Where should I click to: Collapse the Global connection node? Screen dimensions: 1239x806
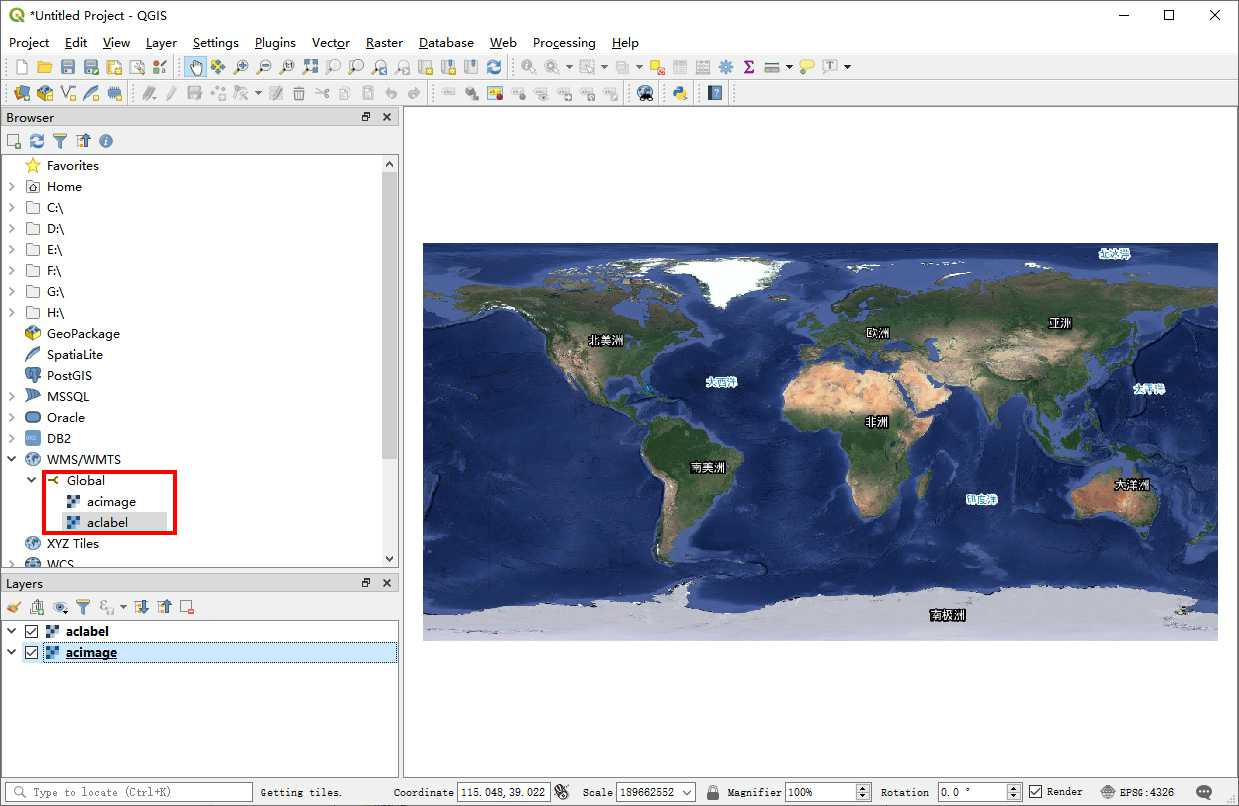tap(32, 480)
